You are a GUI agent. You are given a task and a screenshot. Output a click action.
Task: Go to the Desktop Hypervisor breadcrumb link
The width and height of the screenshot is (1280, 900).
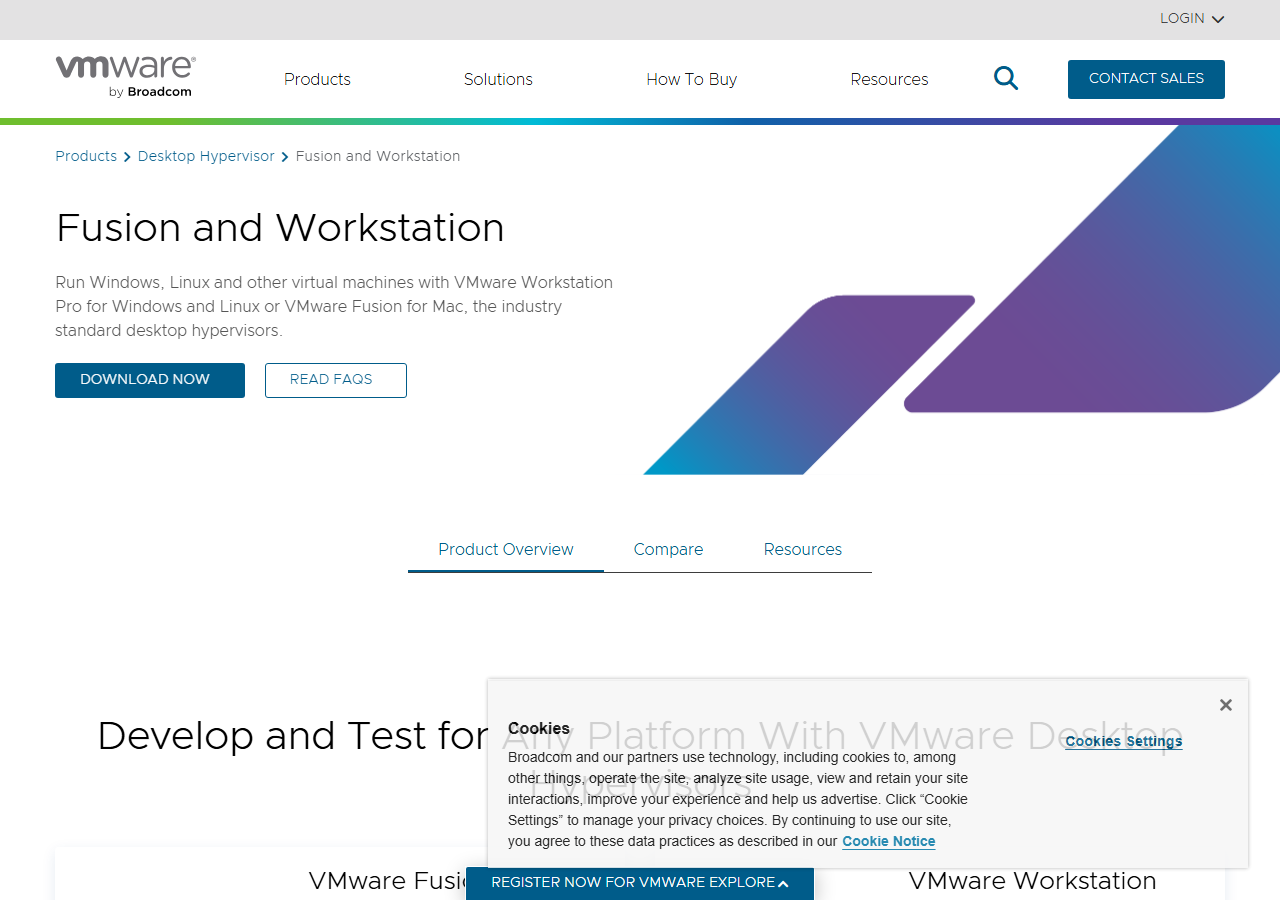point(206,156)
